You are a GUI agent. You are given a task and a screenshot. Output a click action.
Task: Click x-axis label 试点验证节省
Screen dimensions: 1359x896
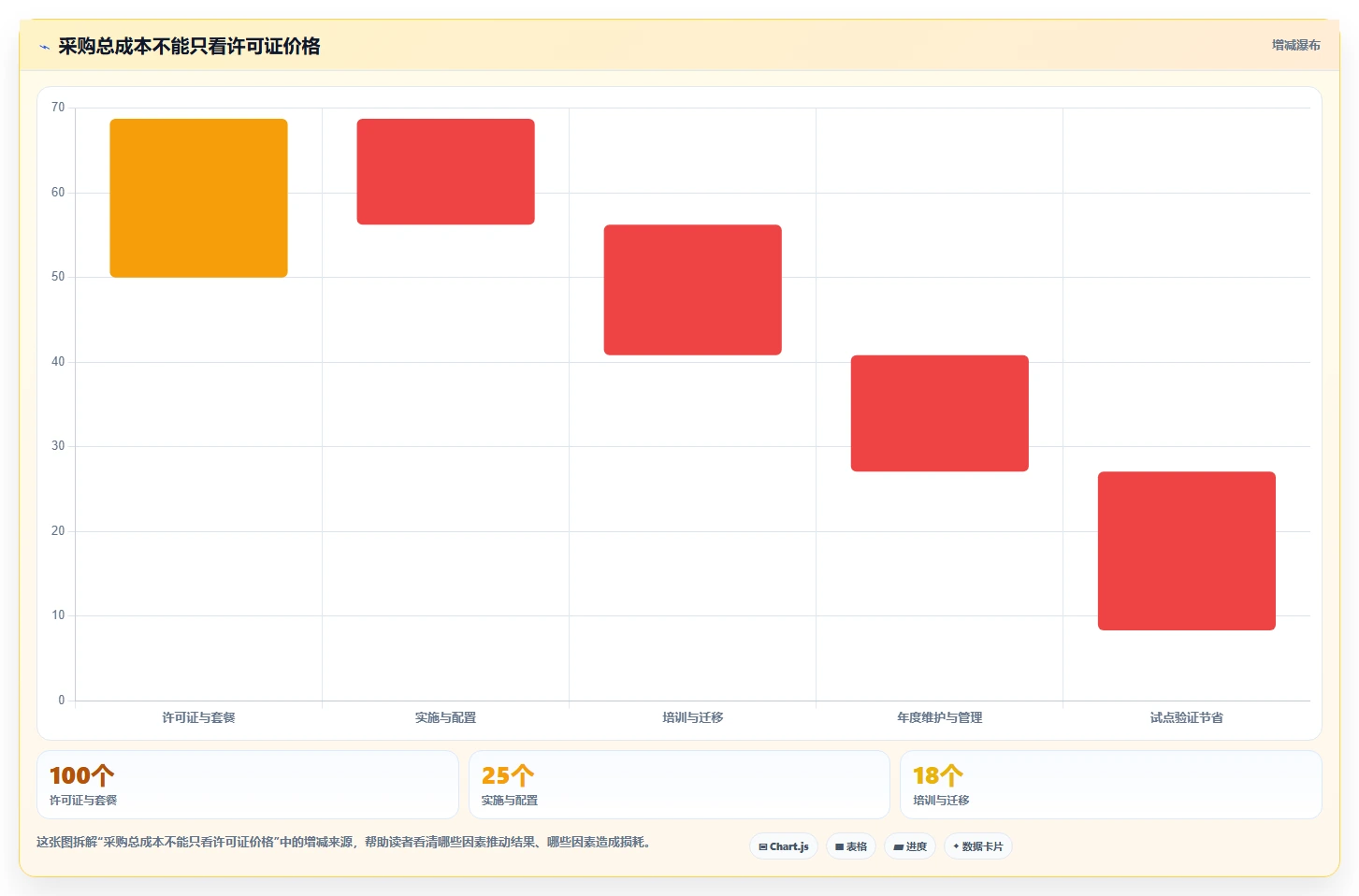(1186, 717)
